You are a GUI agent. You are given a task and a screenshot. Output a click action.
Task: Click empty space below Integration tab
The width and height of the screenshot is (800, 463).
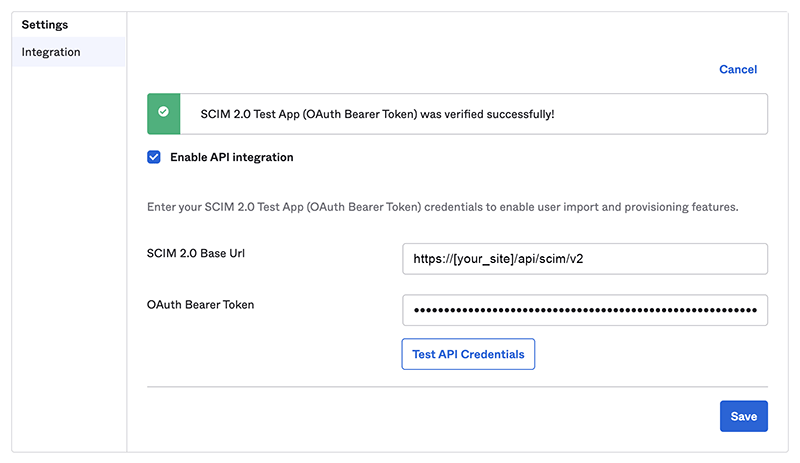[68, 250]
